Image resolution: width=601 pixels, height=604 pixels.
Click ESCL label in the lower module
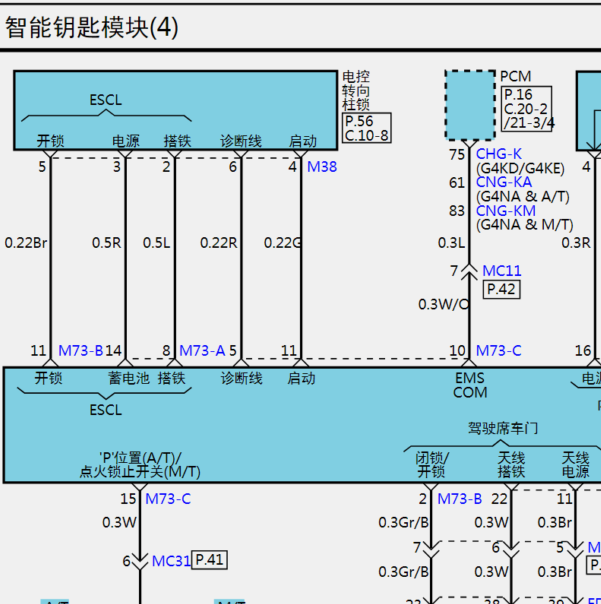coord(106,410)
